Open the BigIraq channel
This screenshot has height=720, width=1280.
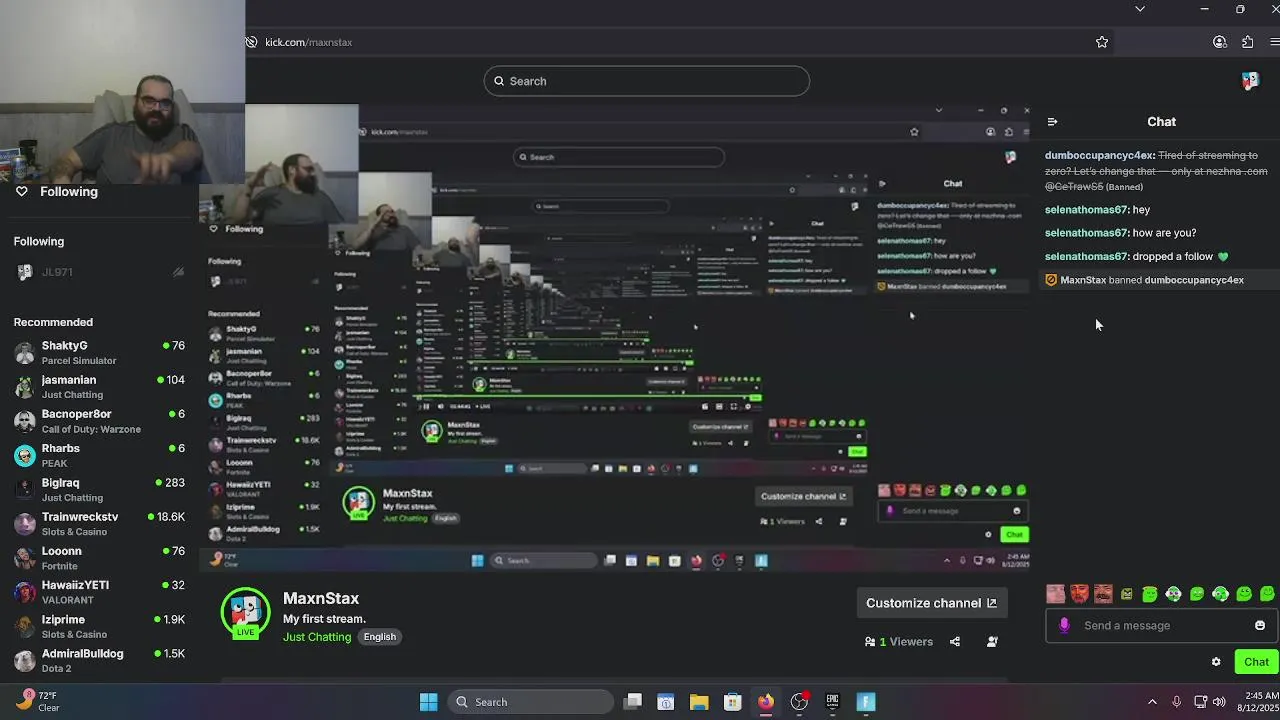[100, 490]
